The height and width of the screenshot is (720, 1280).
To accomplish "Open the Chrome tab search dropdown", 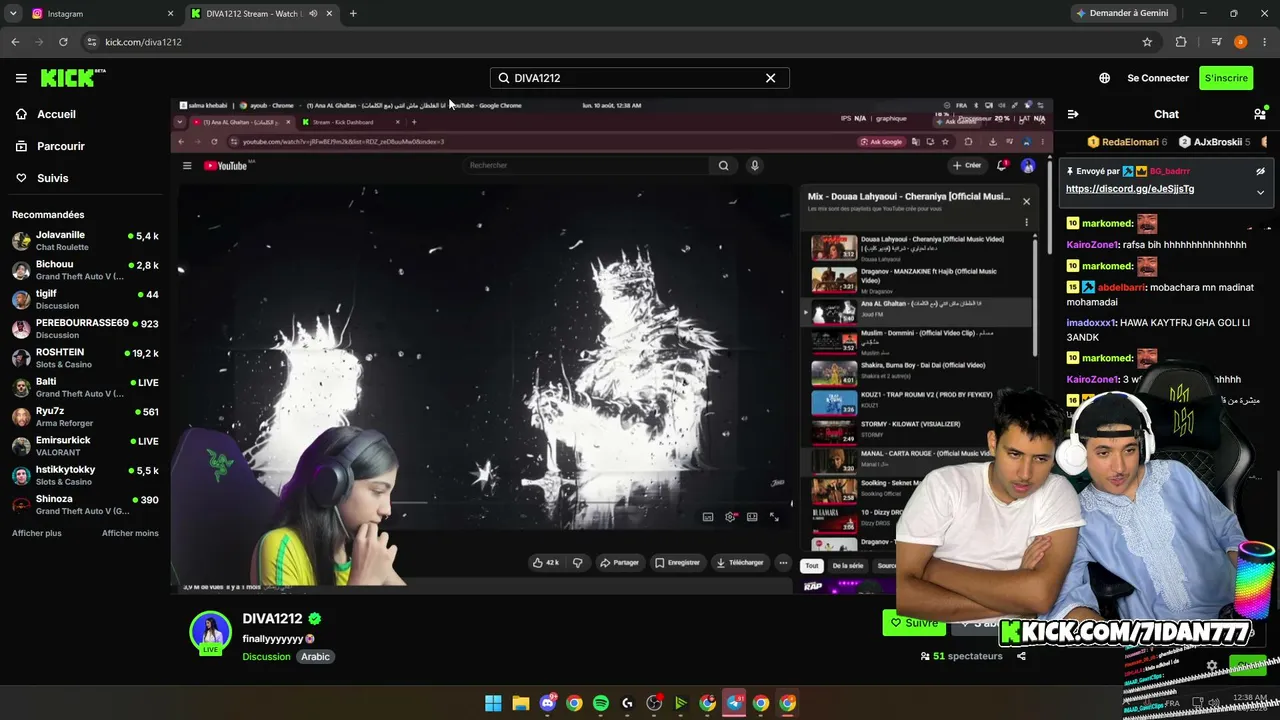I will pos(13,14).
